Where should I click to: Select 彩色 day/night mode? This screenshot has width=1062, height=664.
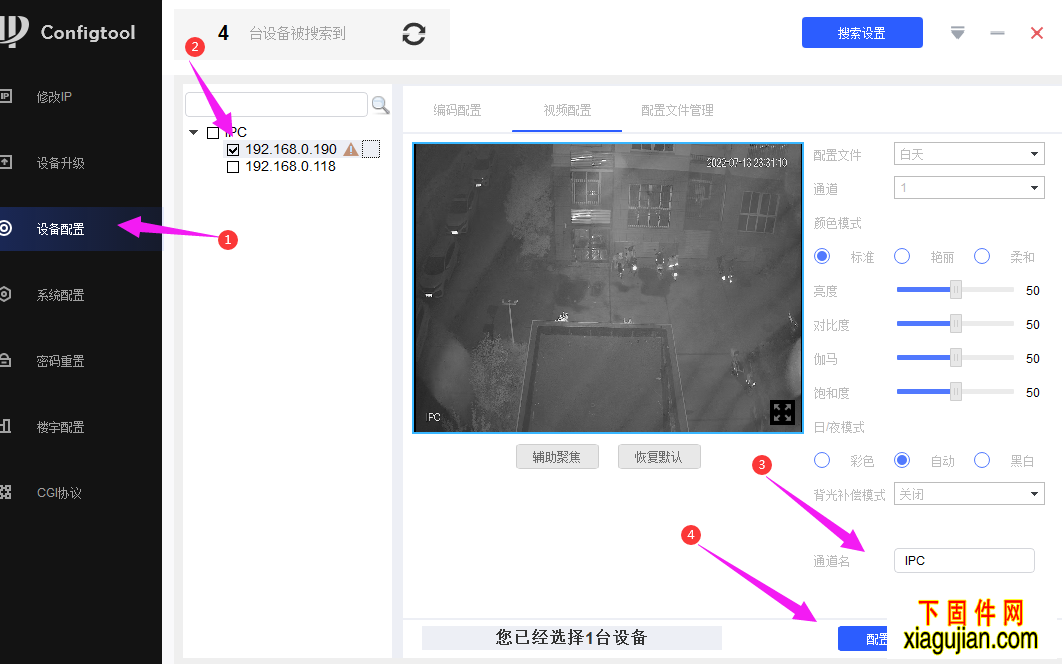[822, 460]
